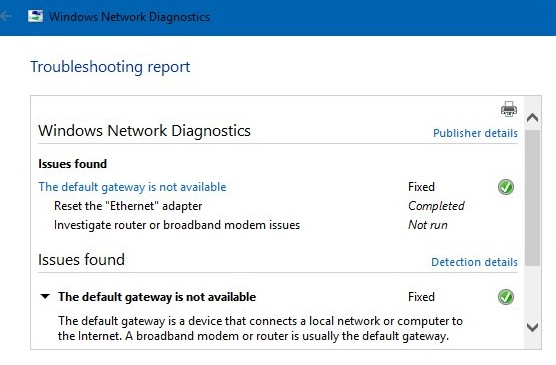Click the vertical scrollbar thumb

(x=533, y=198)
